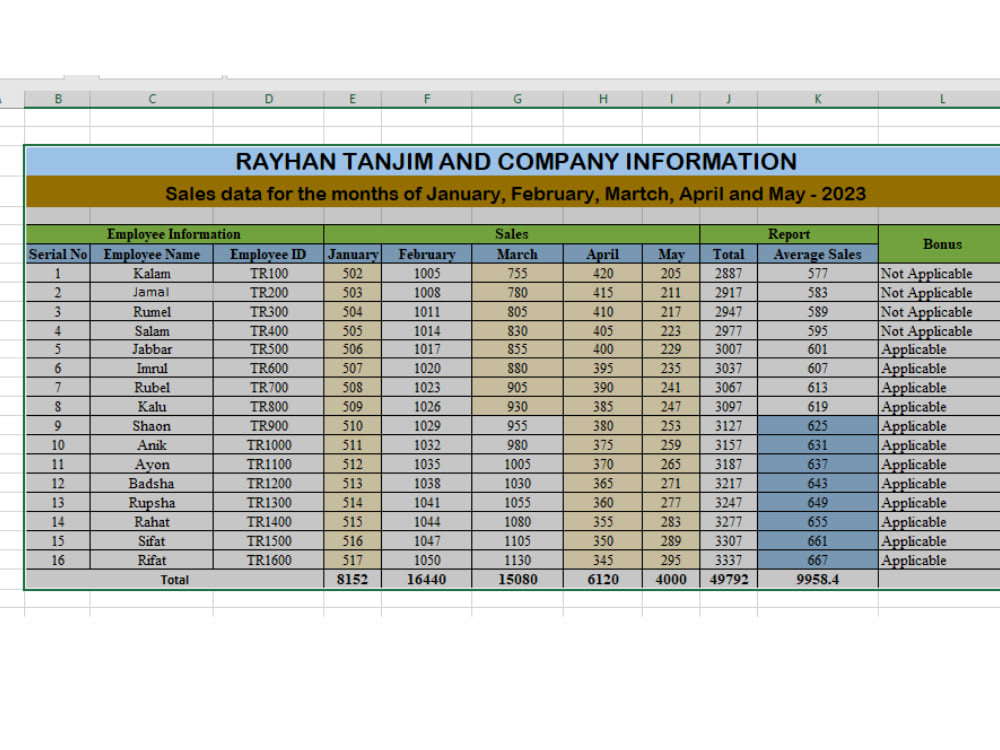The image size is (1000, 750).
Task: Select column B header
Action: (x=57, y=99)
